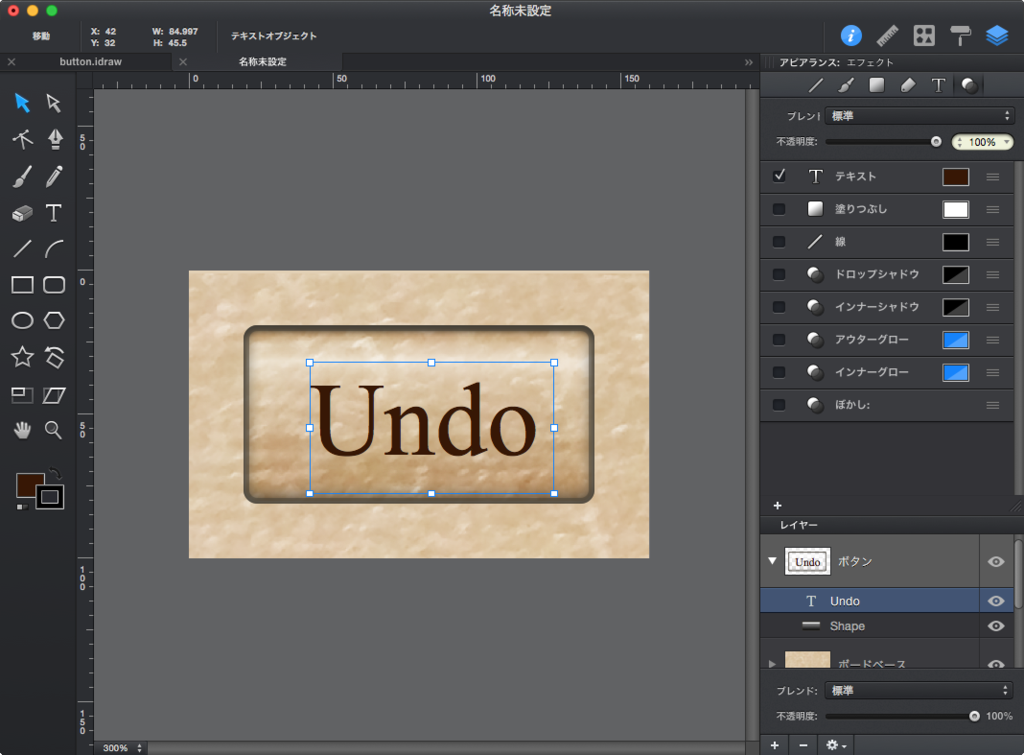Open the layer ブレンド mode dropdown

920,690
